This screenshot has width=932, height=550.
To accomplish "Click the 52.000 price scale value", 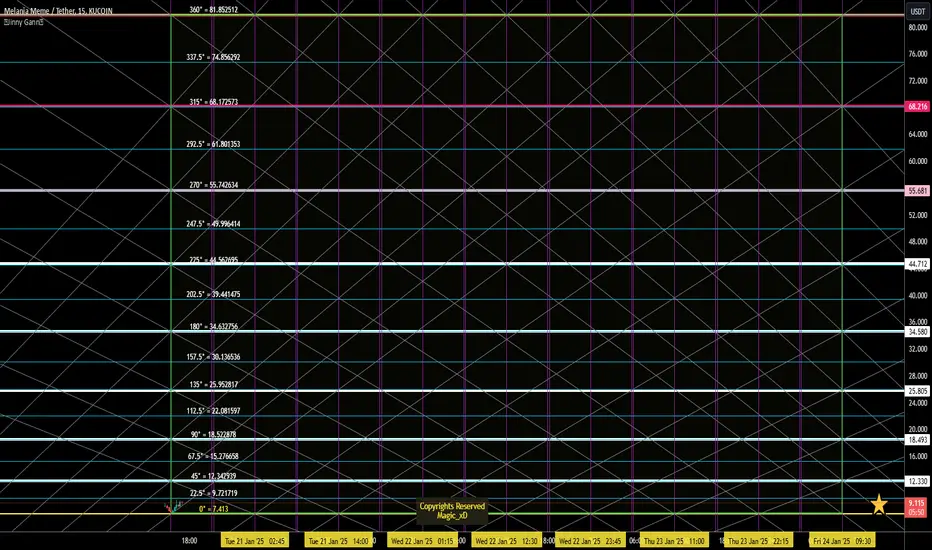I will click(x=918, y=215).
